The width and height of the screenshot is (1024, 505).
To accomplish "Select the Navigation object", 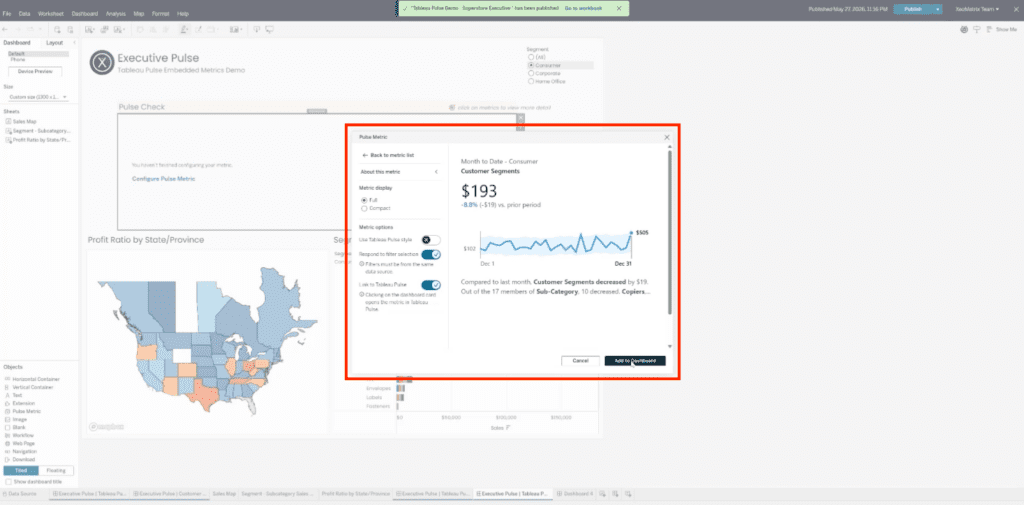I will pyautogui.click(x=21, y=451).
